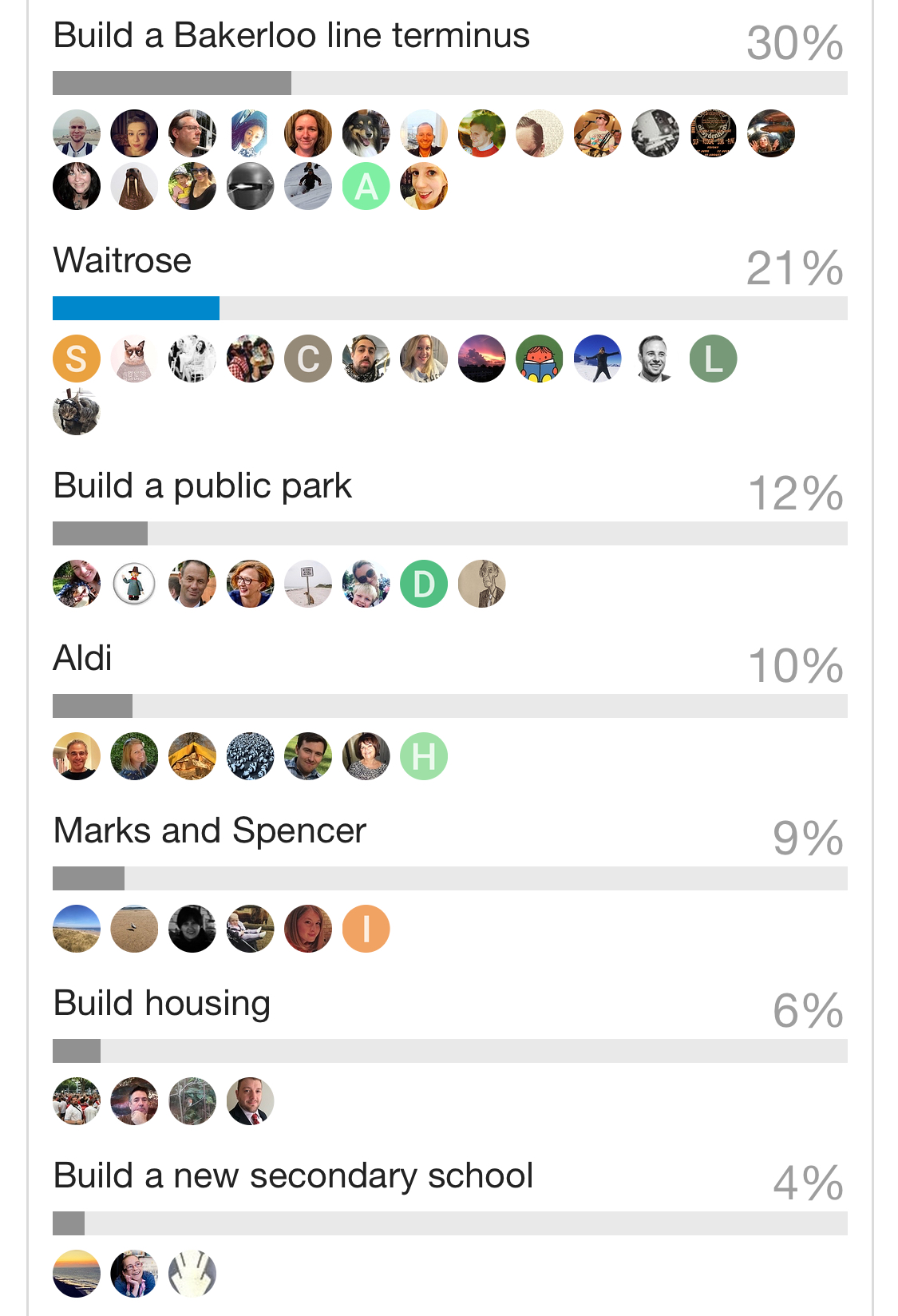Tap the green "L" avatar under Waitrose

[x=713, y=359]
